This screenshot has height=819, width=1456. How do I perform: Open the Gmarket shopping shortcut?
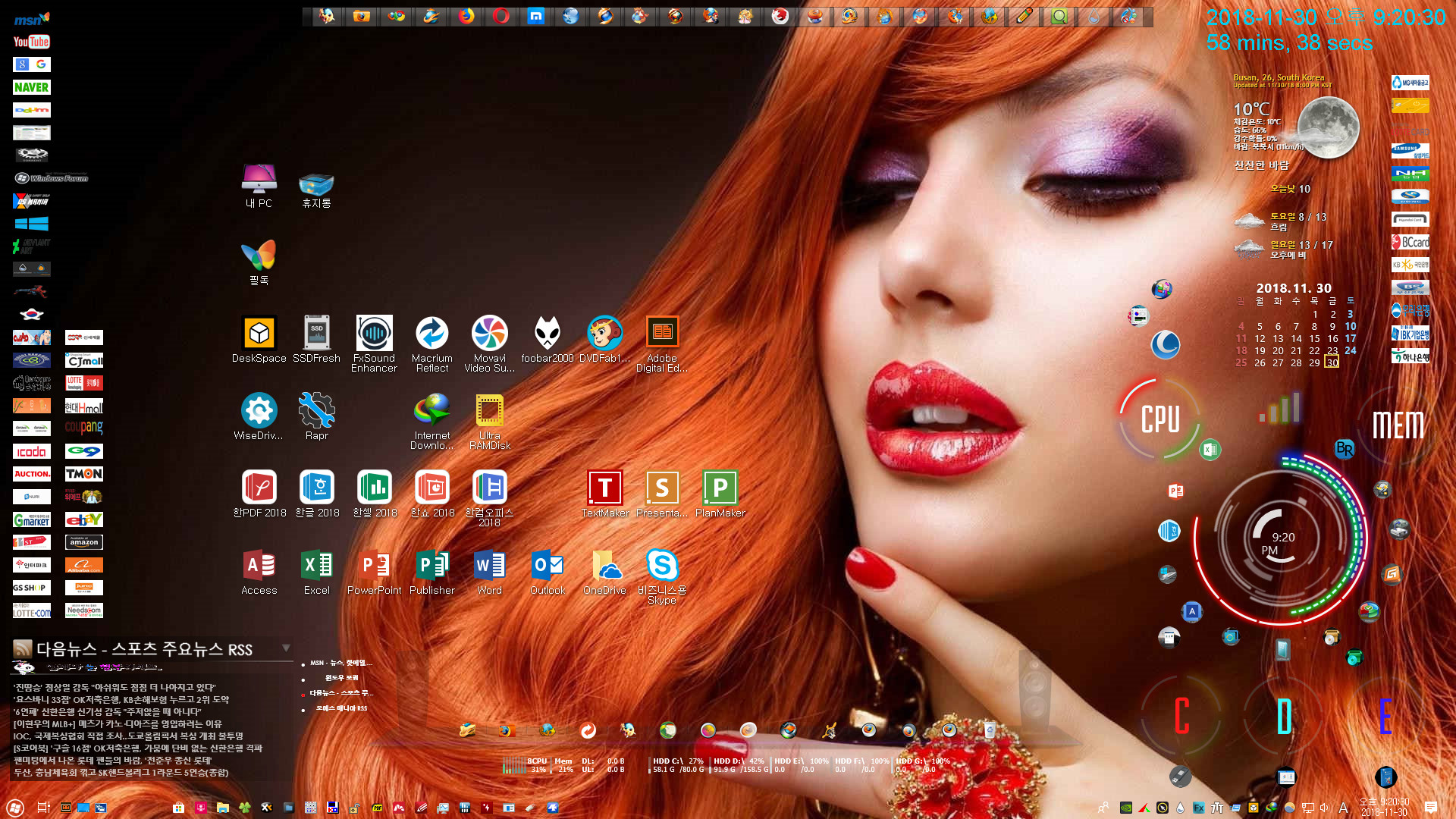pos(31,519)
